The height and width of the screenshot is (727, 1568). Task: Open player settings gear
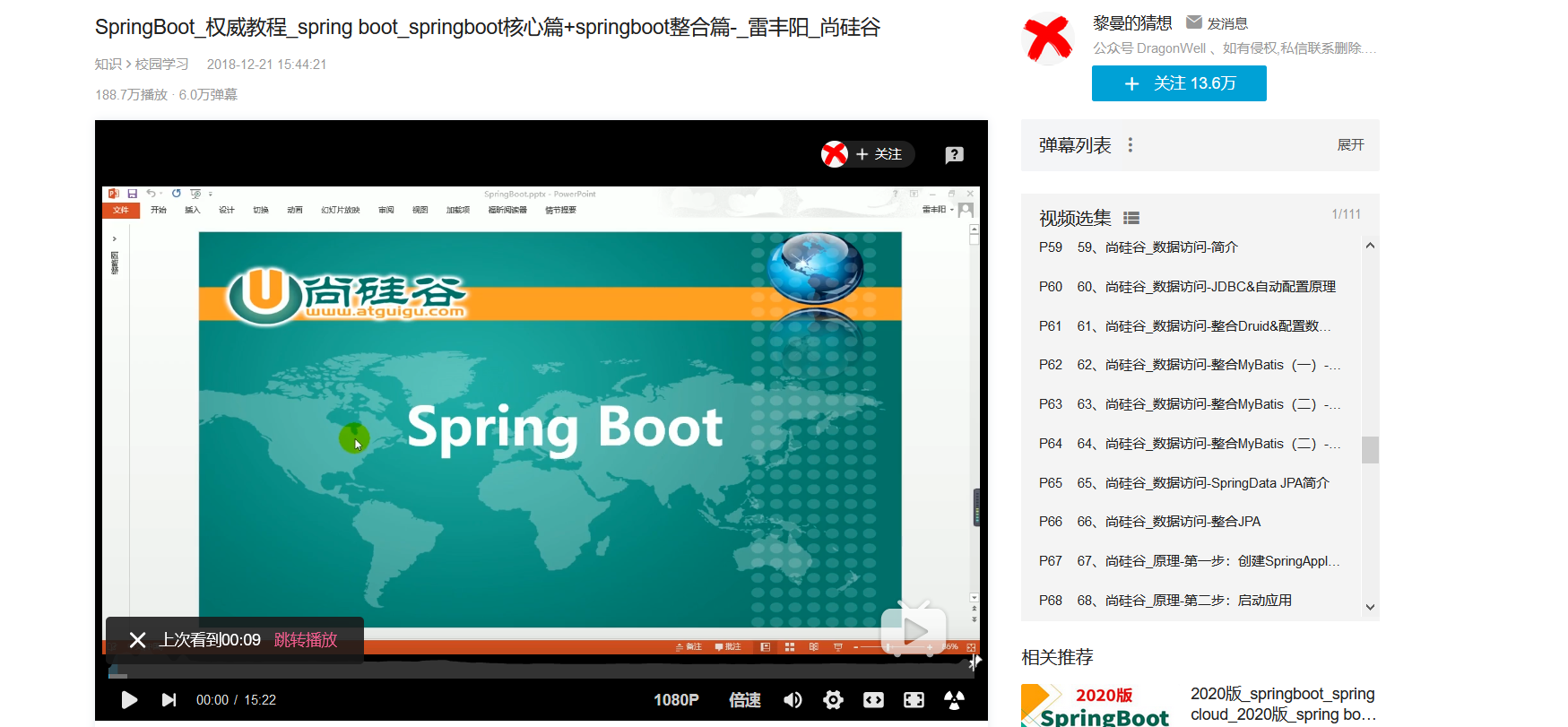coord(833,700)
